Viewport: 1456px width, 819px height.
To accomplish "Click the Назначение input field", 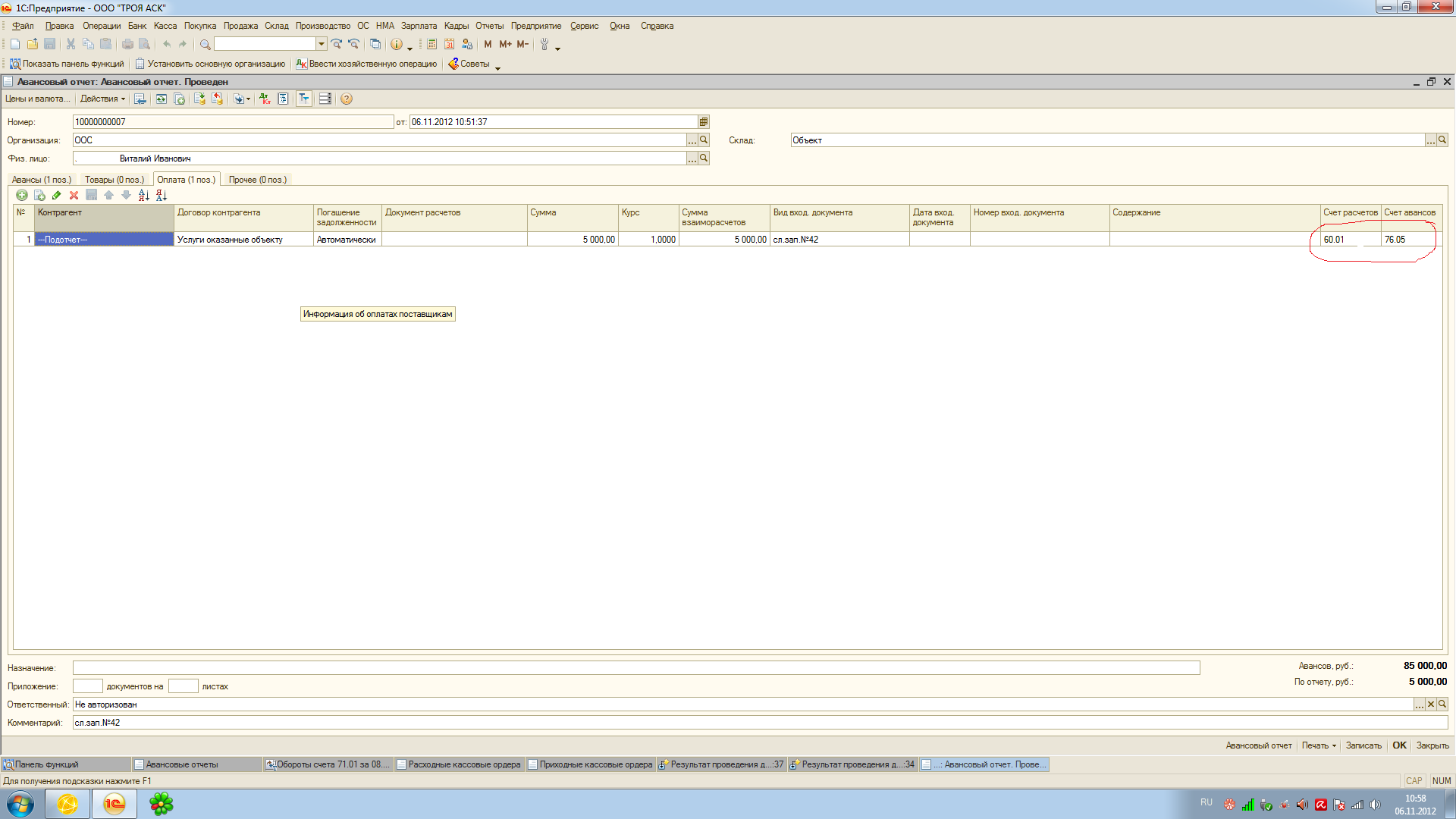I will click(x=635, y=668).
